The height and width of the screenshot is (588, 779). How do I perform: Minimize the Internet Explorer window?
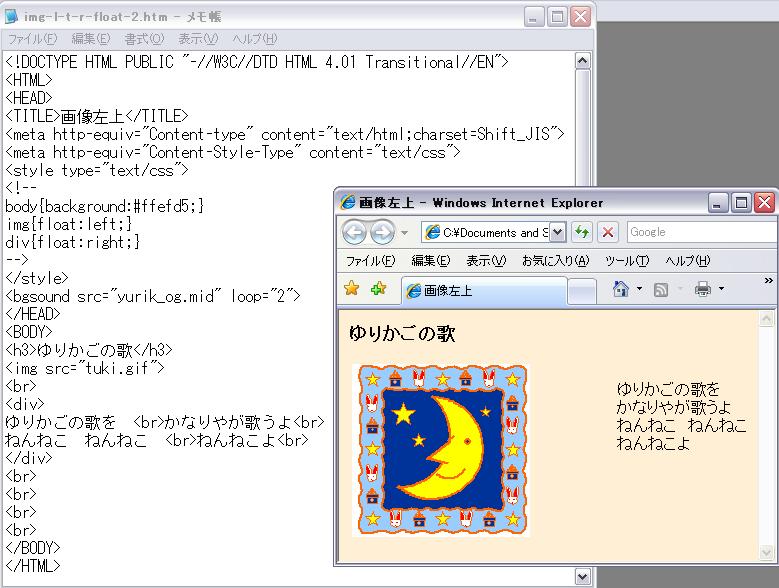(x=718, y=203)
